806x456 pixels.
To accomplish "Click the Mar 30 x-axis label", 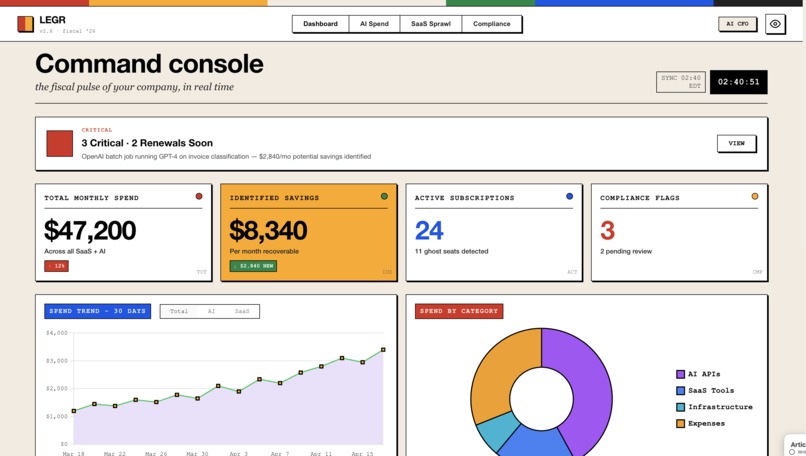I will click(x=197, y=453).
